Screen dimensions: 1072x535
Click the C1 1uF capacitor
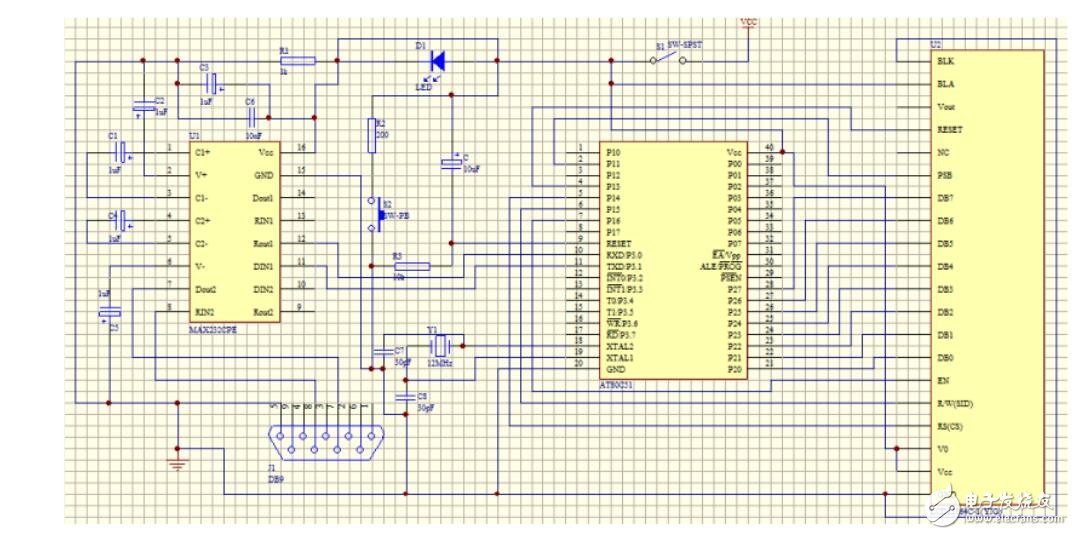tap(121, 152)
